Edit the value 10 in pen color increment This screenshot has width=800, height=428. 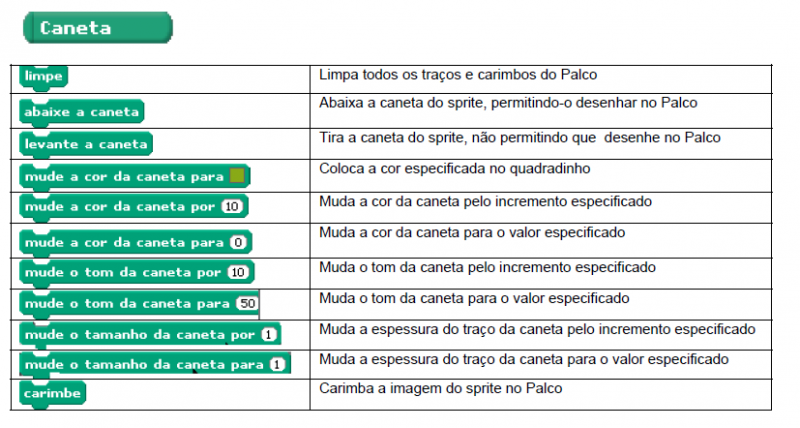pyautogui.click(x=232, y=208)
